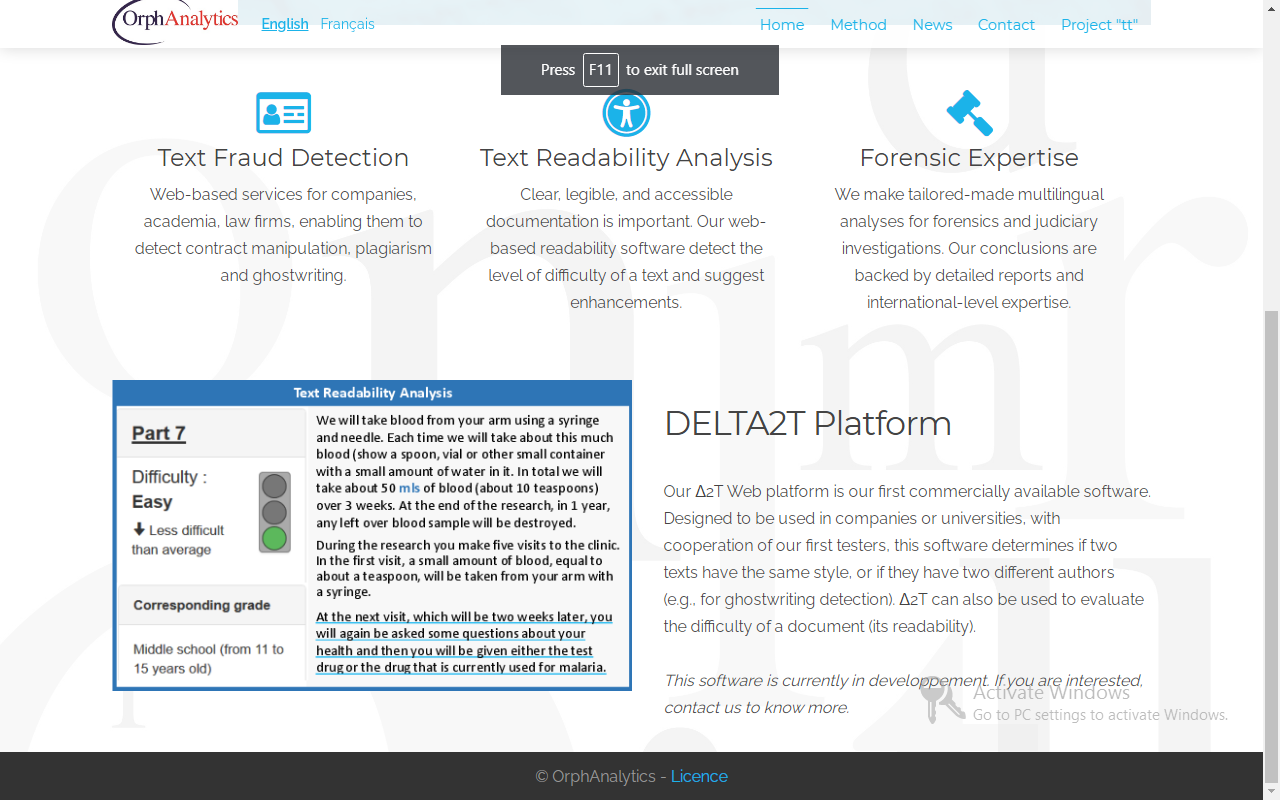Open the Project "tt" menu item
This screenshot has height=800, width=1280.
pos(1099,25)
